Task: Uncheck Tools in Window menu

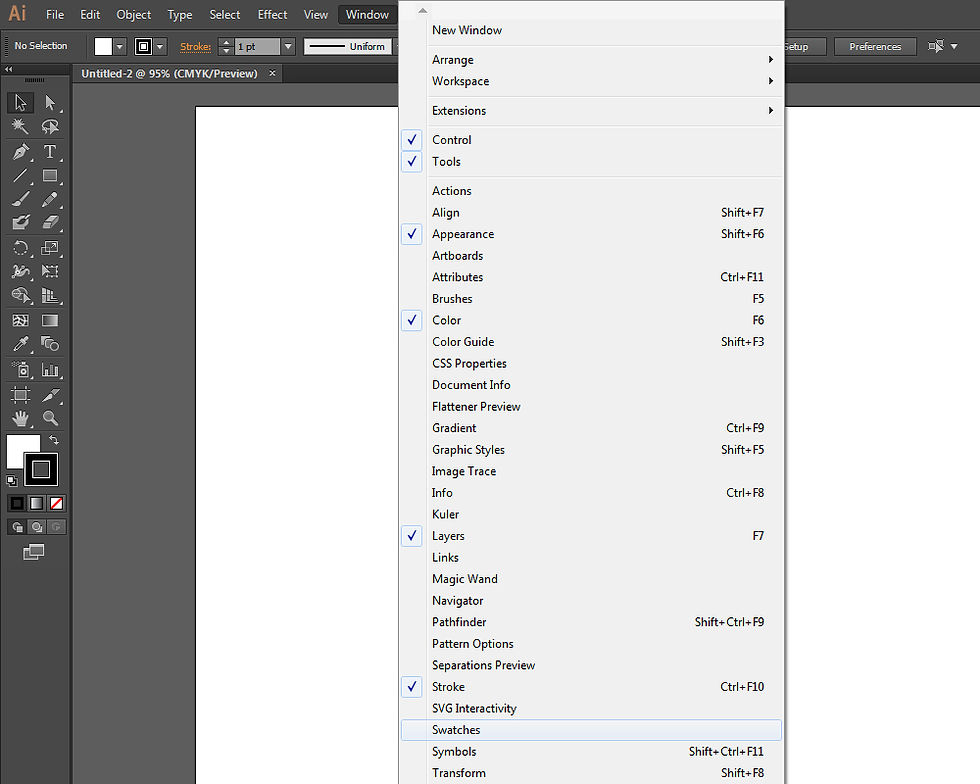Action: (x=591, y=161)
